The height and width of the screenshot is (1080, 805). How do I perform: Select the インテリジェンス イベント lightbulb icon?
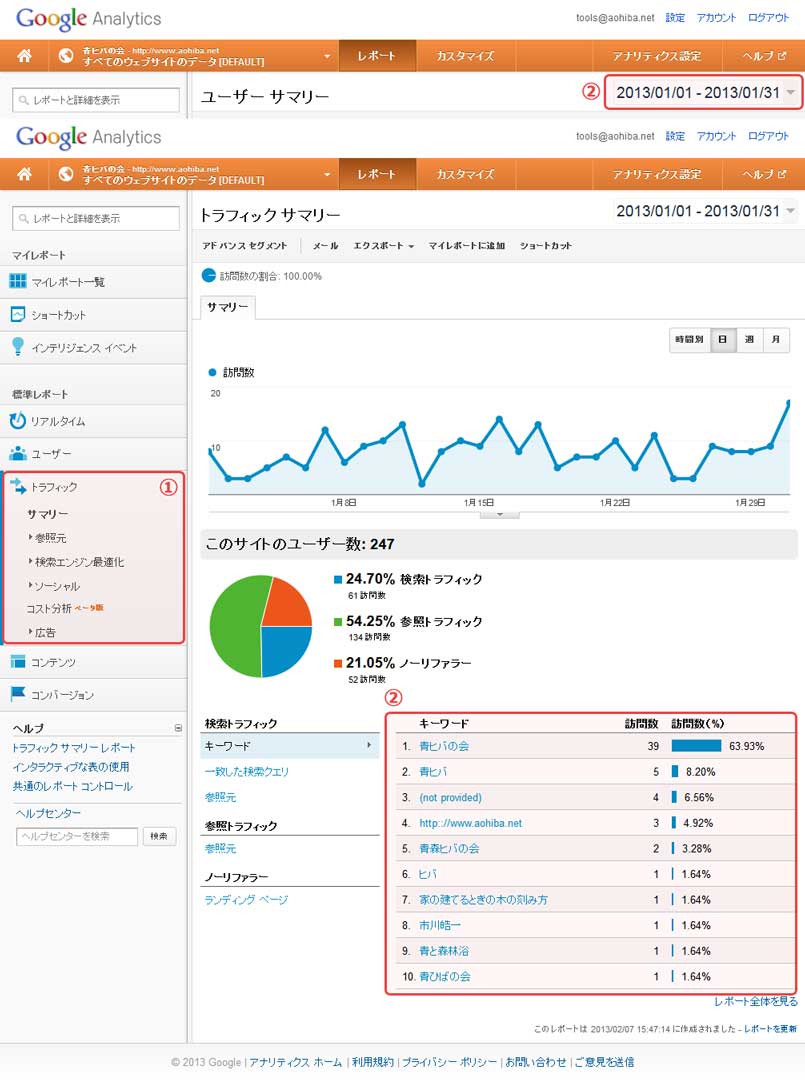click(x=18, y=346)
